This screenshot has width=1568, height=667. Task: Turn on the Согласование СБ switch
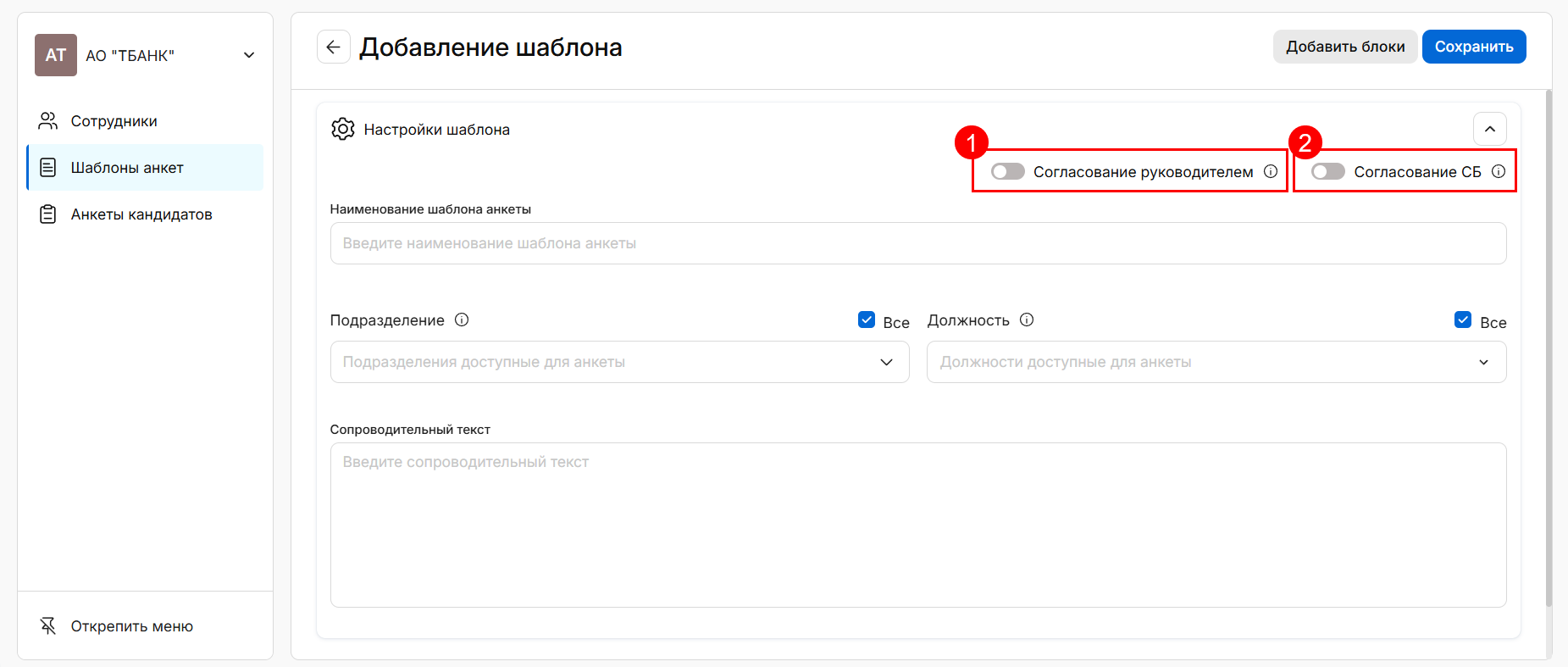(x=1327, y=171)
